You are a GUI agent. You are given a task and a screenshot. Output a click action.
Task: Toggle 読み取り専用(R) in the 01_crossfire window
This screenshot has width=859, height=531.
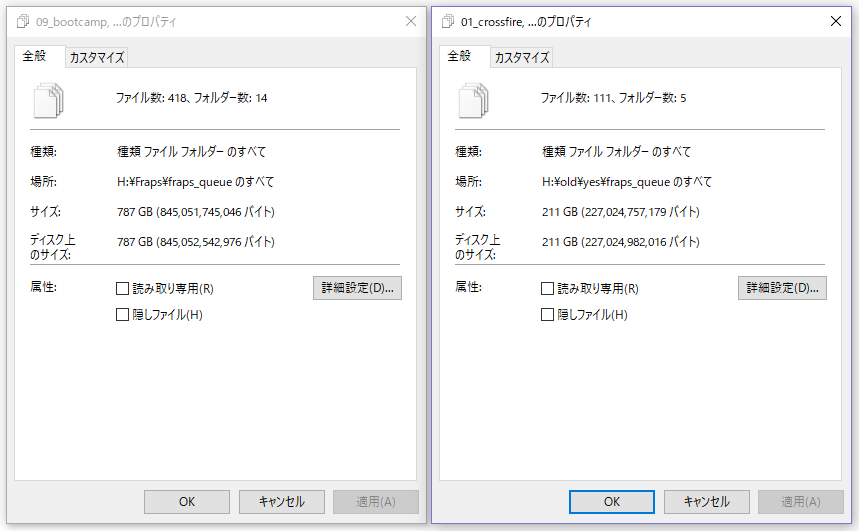point(547,289)
